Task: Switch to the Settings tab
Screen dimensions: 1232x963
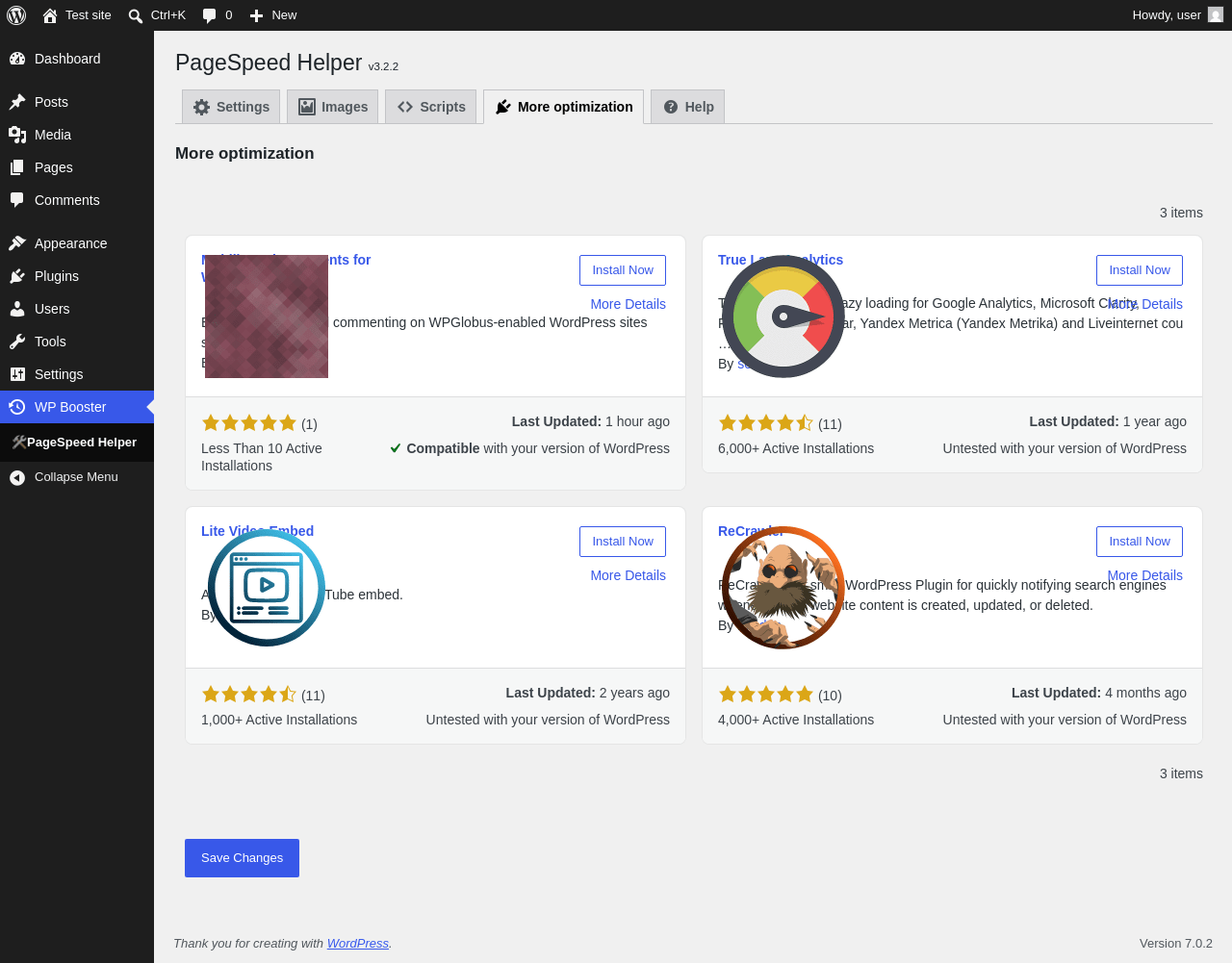Action: pyautogui.click(x=231, y=107)
